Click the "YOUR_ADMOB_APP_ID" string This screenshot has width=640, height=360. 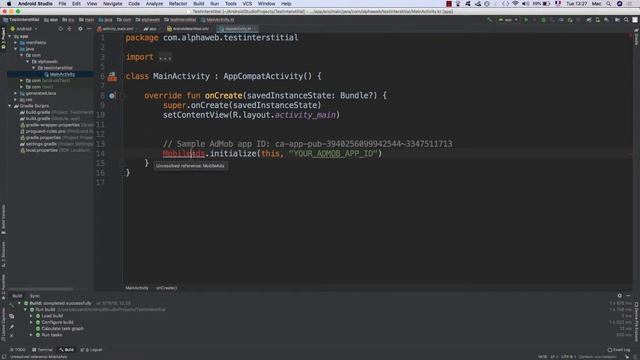[333, 154]
